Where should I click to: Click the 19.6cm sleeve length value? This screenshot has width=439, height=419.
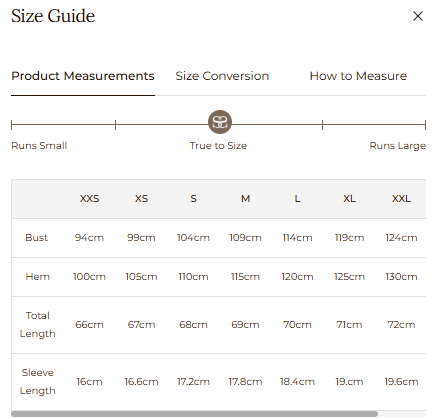(x=401, y=382)
